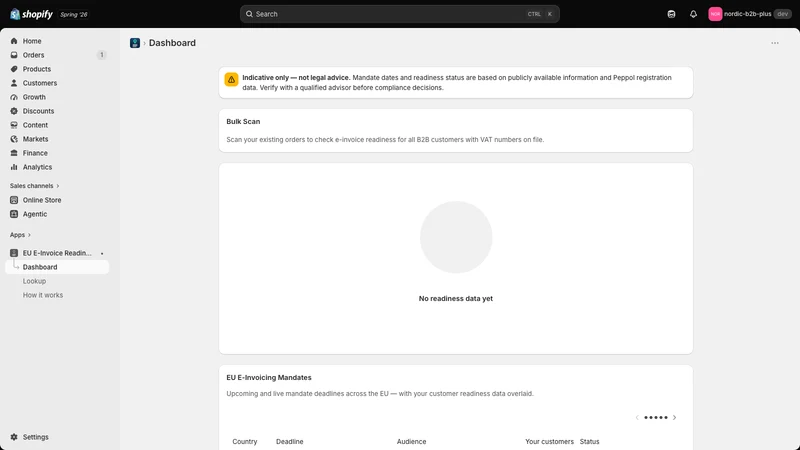
Task: Open the sidekick icon in top bar
Action: tap(671, 14)
